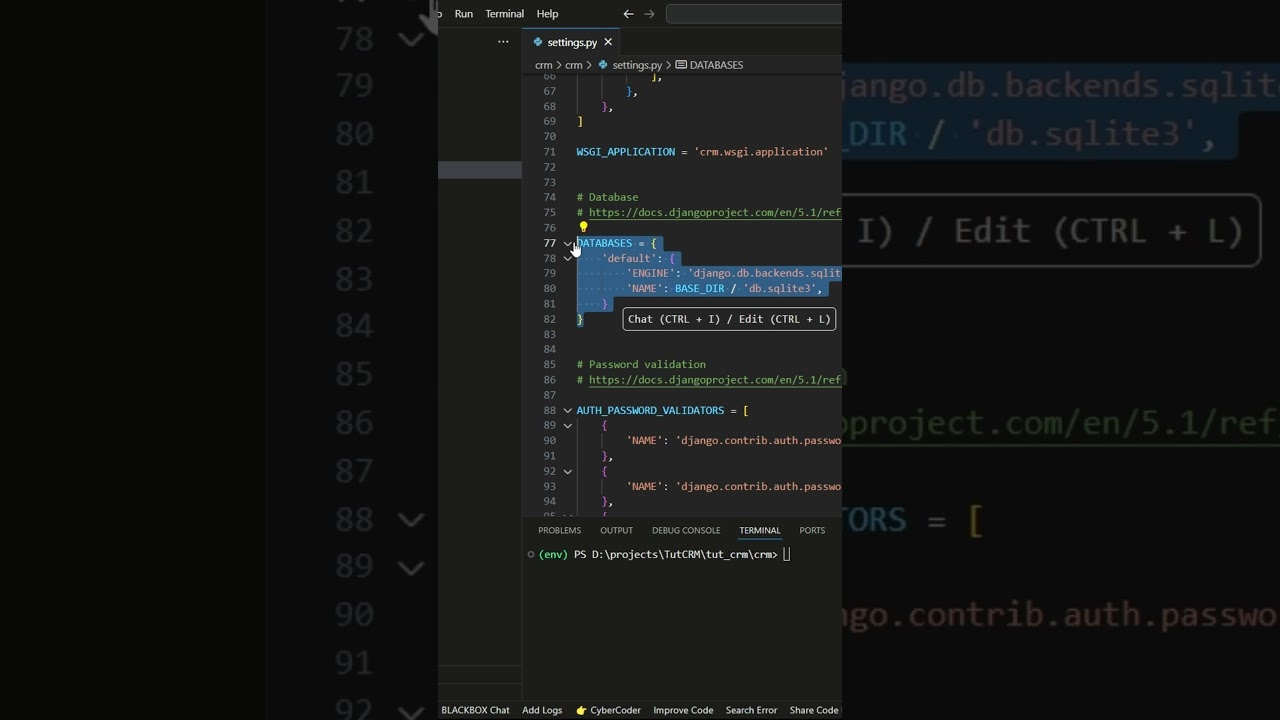Switch to the PORTS panel tab

click(x=812, y=531)
